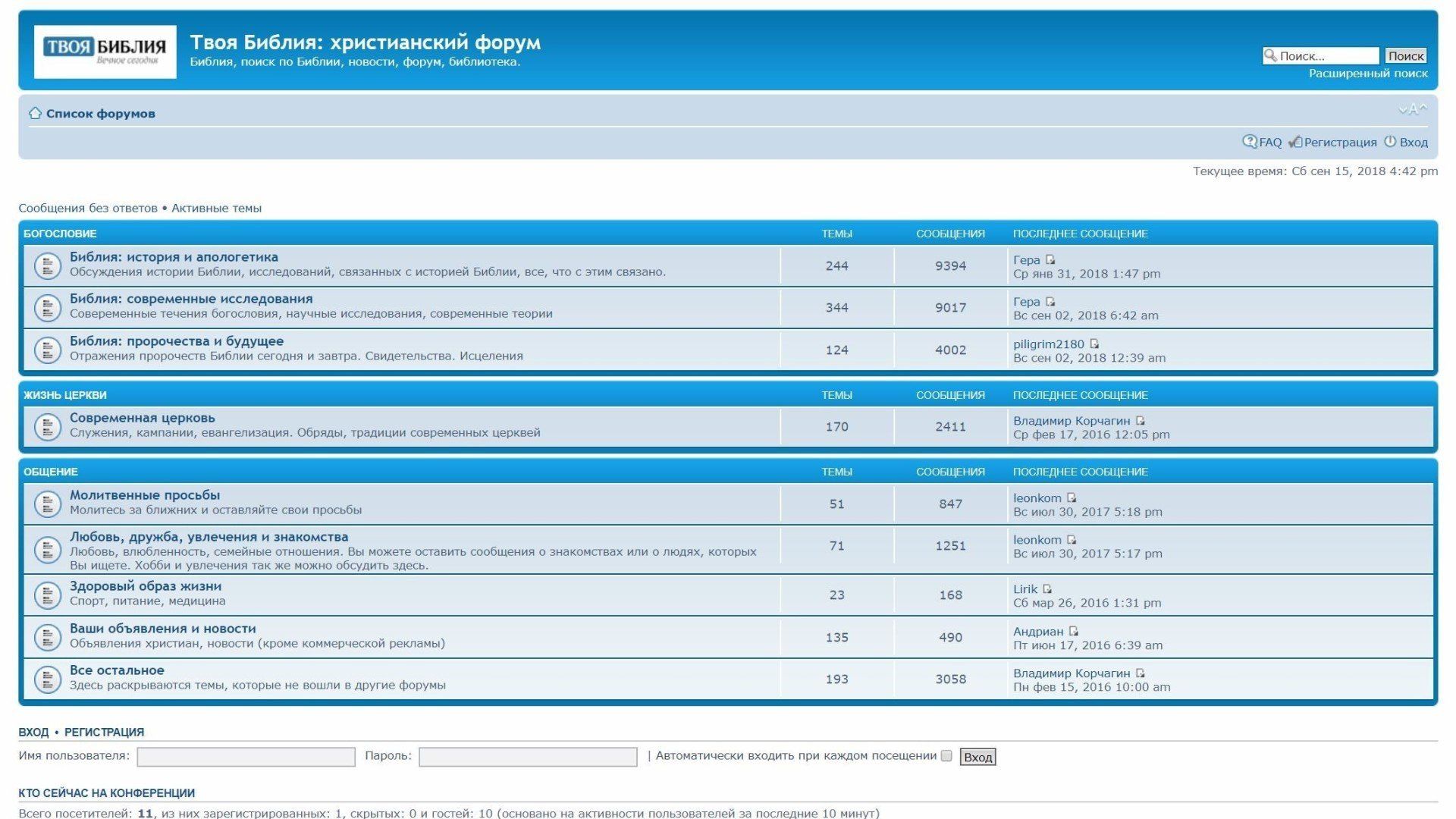This screenshot has height=819, width=1456.
Task: Open forum Любовь, дружба, увлечения и знакомства
Action: (x=209, y=537)
